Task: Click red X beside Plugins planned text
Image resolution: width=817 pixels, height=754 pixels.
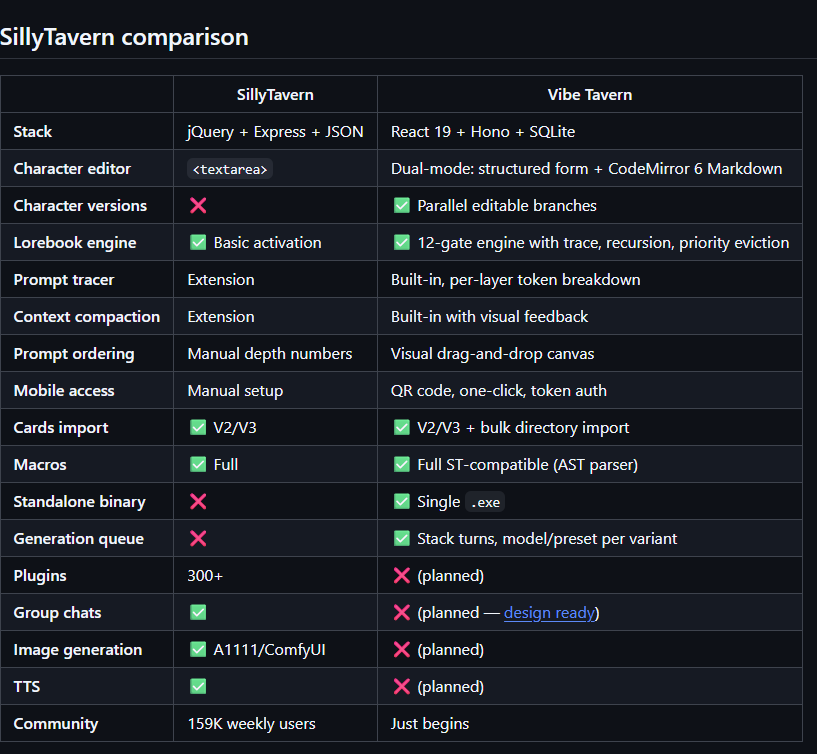Action: [402, 575]
